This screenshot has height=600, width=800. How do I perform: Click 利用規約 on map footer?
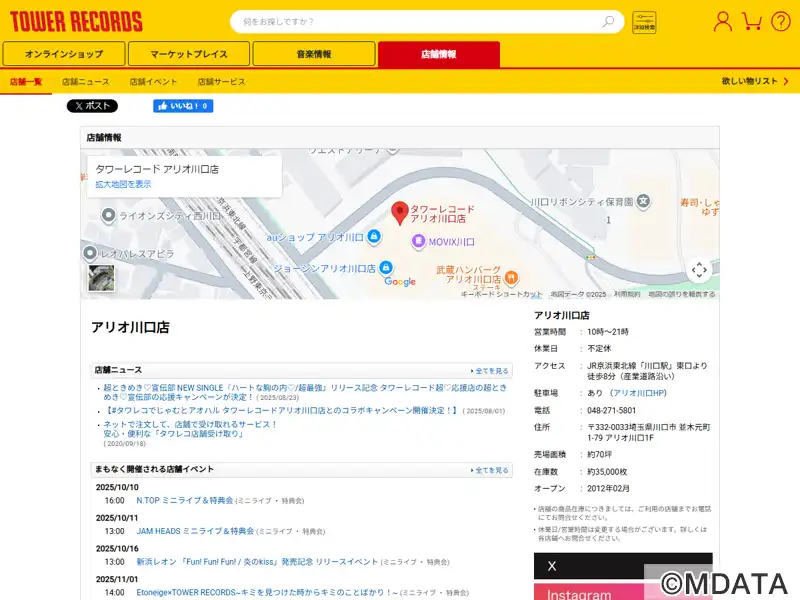point(627,294)
